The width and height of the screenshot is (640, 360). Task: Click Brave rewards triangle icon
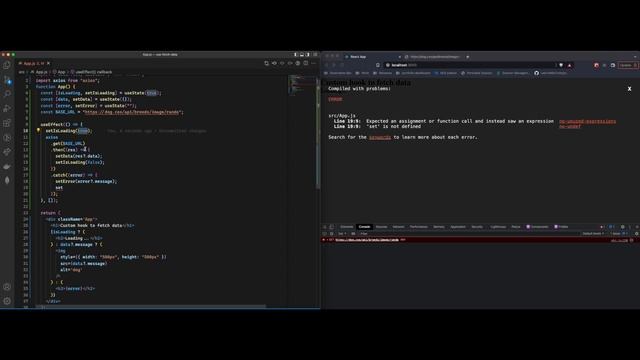pyautogui.click(x=569, y=65)
